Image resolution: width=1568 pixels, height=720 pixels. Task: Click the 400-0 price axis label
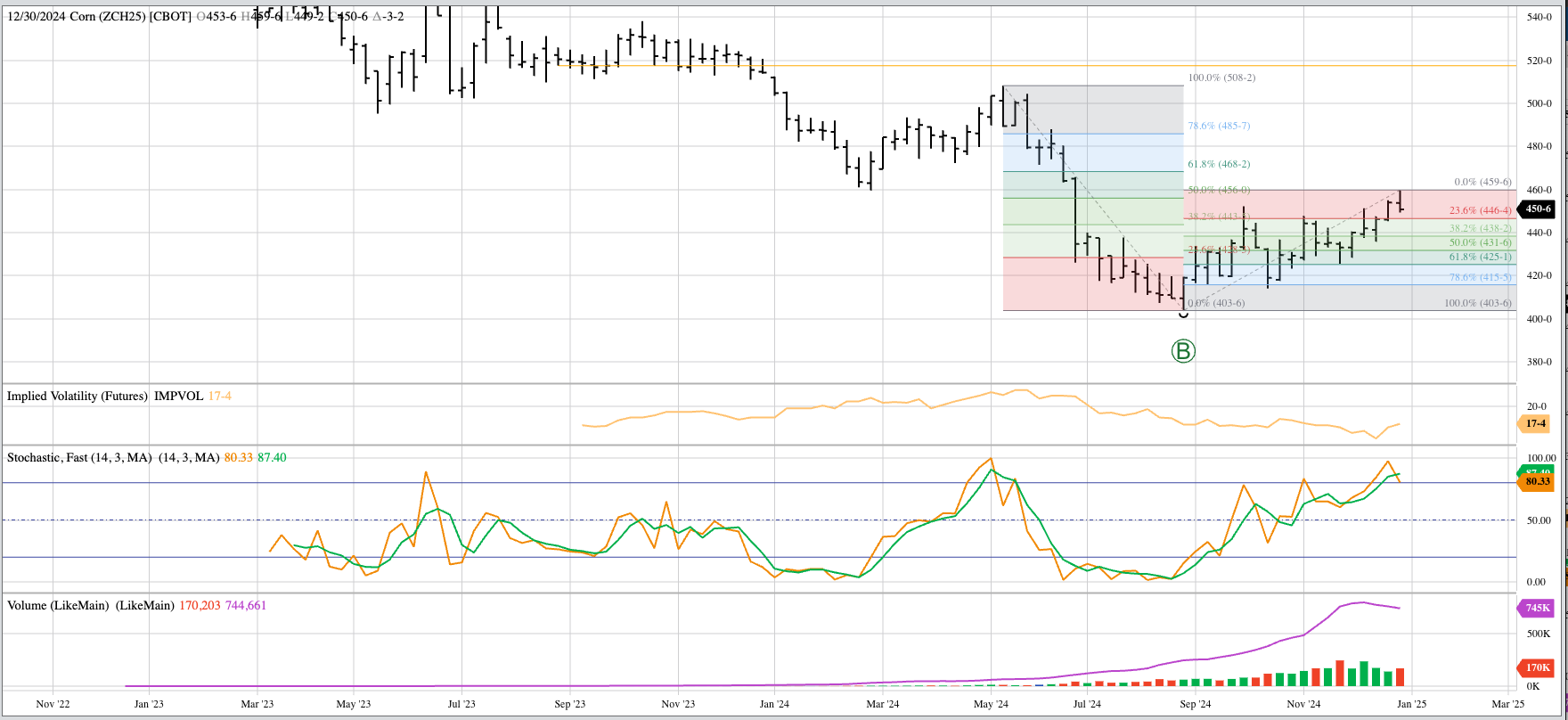(x=1539, y=319)
